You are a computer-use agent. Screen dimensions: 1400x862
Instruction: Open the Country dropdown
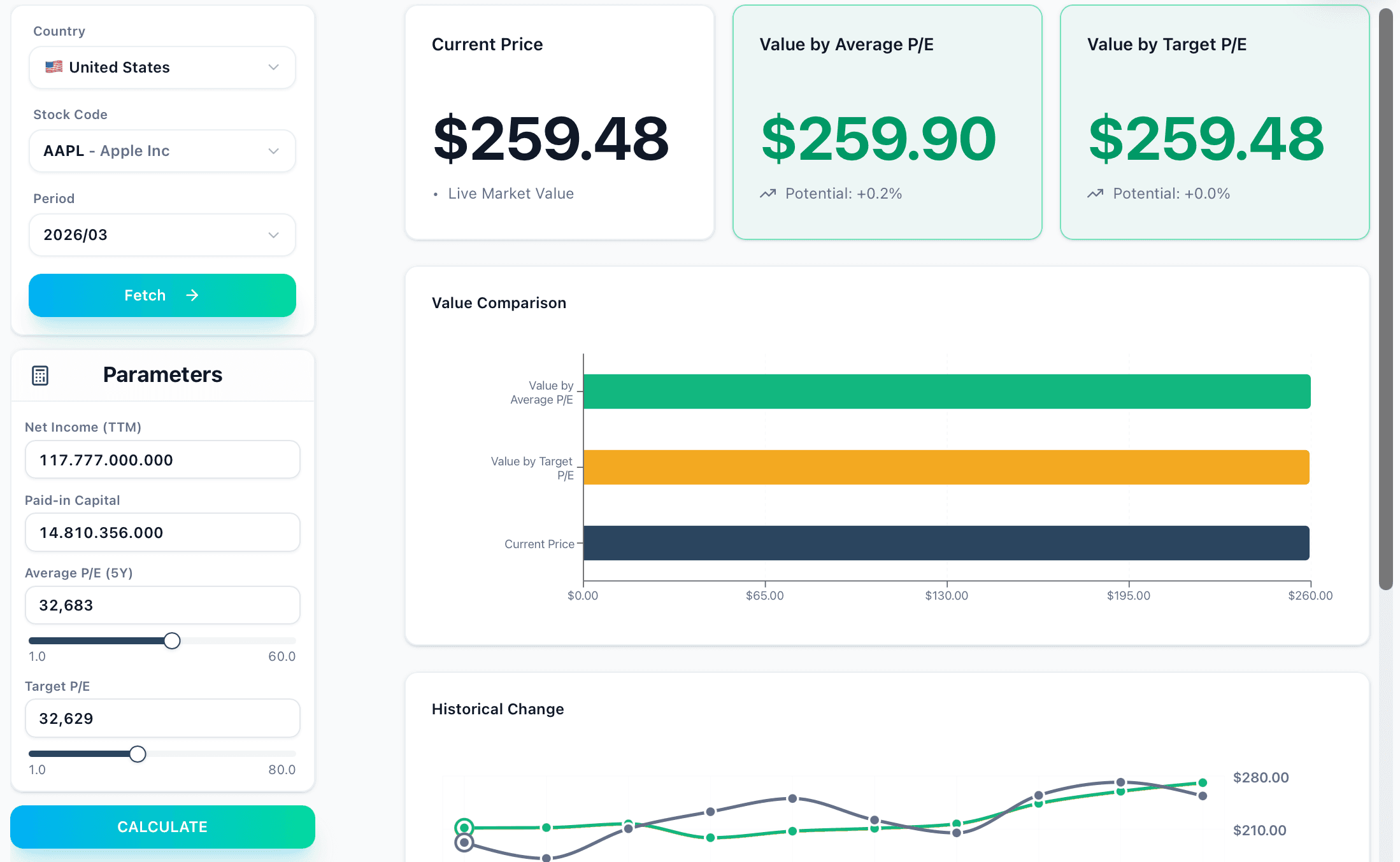click(162, 67)
